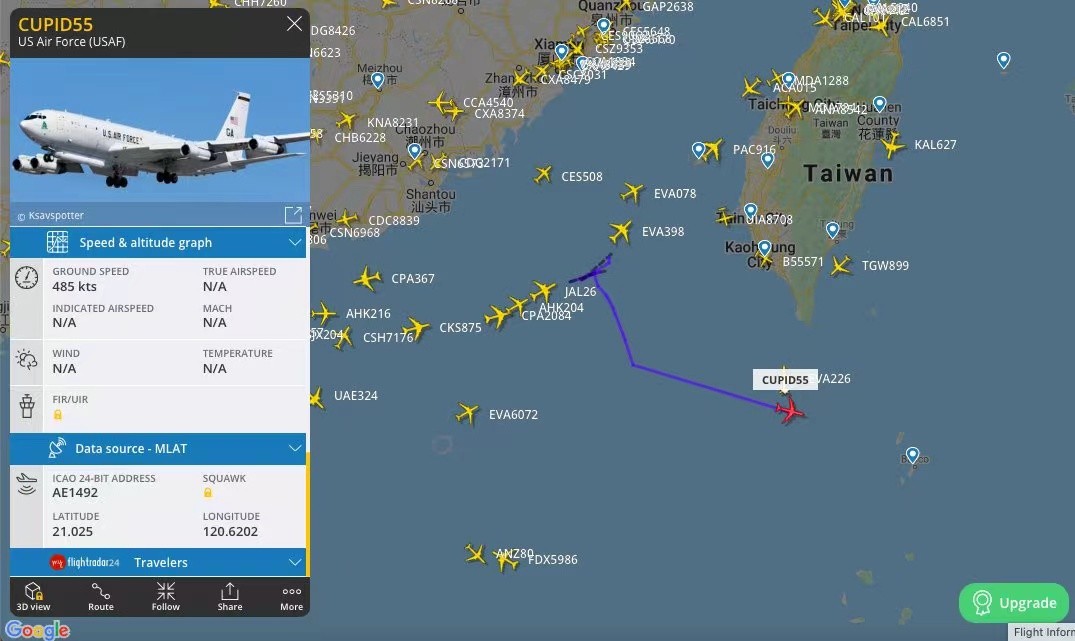Close the CUPID55 flight panel
The height and width of the screenshot is (641, 1075).
(x=294, y=24)
